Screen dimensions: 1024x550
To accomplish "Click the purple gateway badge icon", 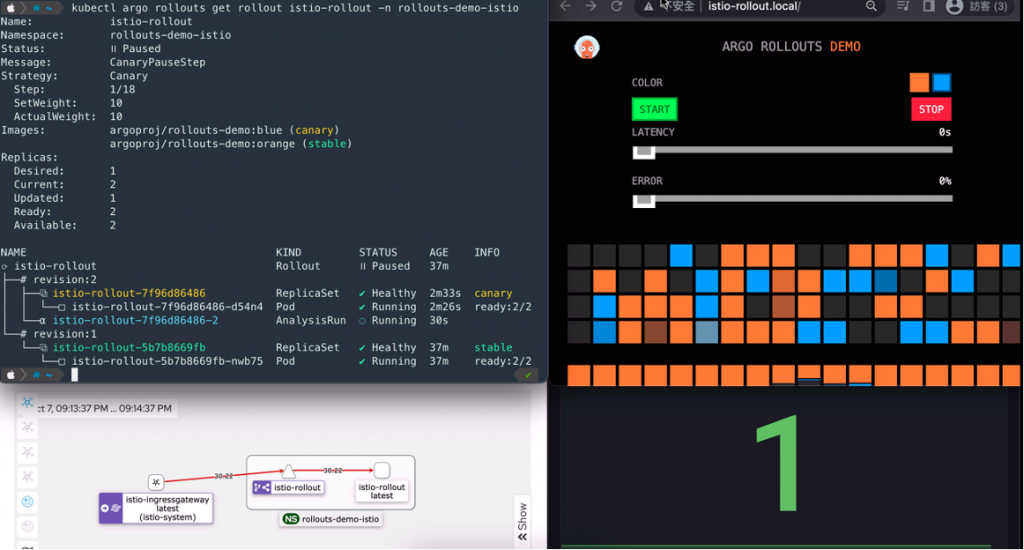I will (x=110, y=508).
